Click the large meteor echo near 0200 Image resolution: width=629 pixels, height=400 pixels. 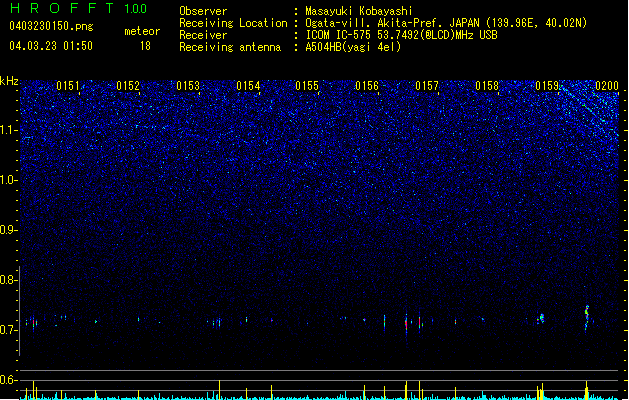[586, 318]
